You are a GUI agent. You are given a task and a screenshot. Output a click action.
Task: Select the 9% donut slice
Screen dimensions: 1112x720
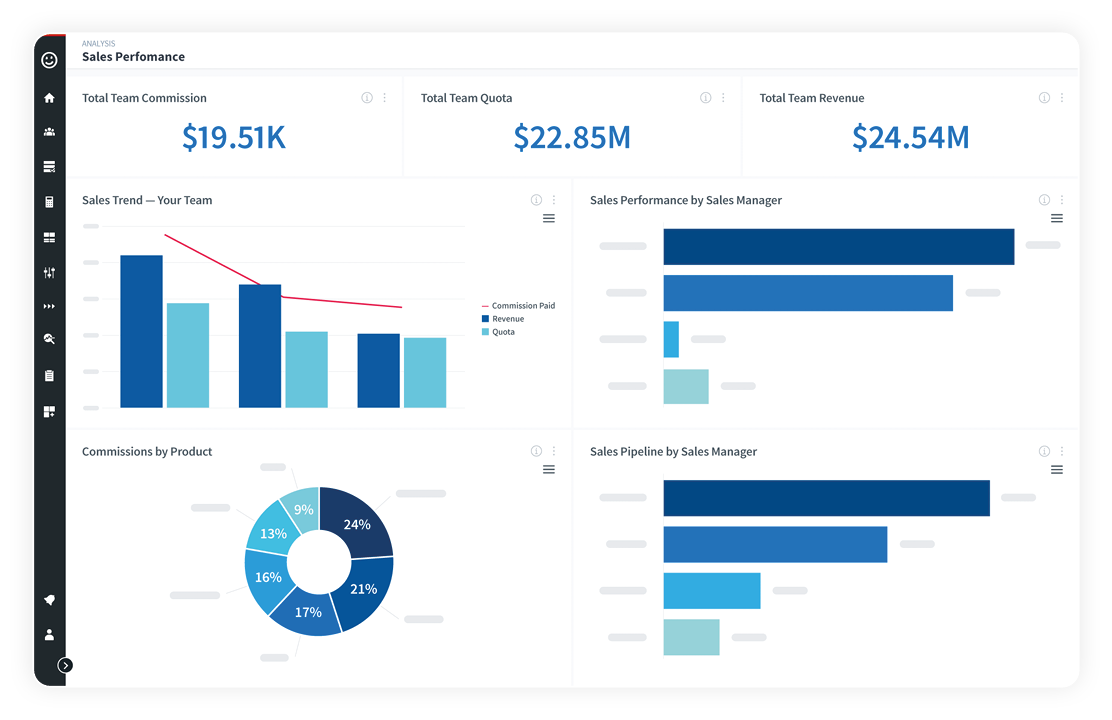303,509
